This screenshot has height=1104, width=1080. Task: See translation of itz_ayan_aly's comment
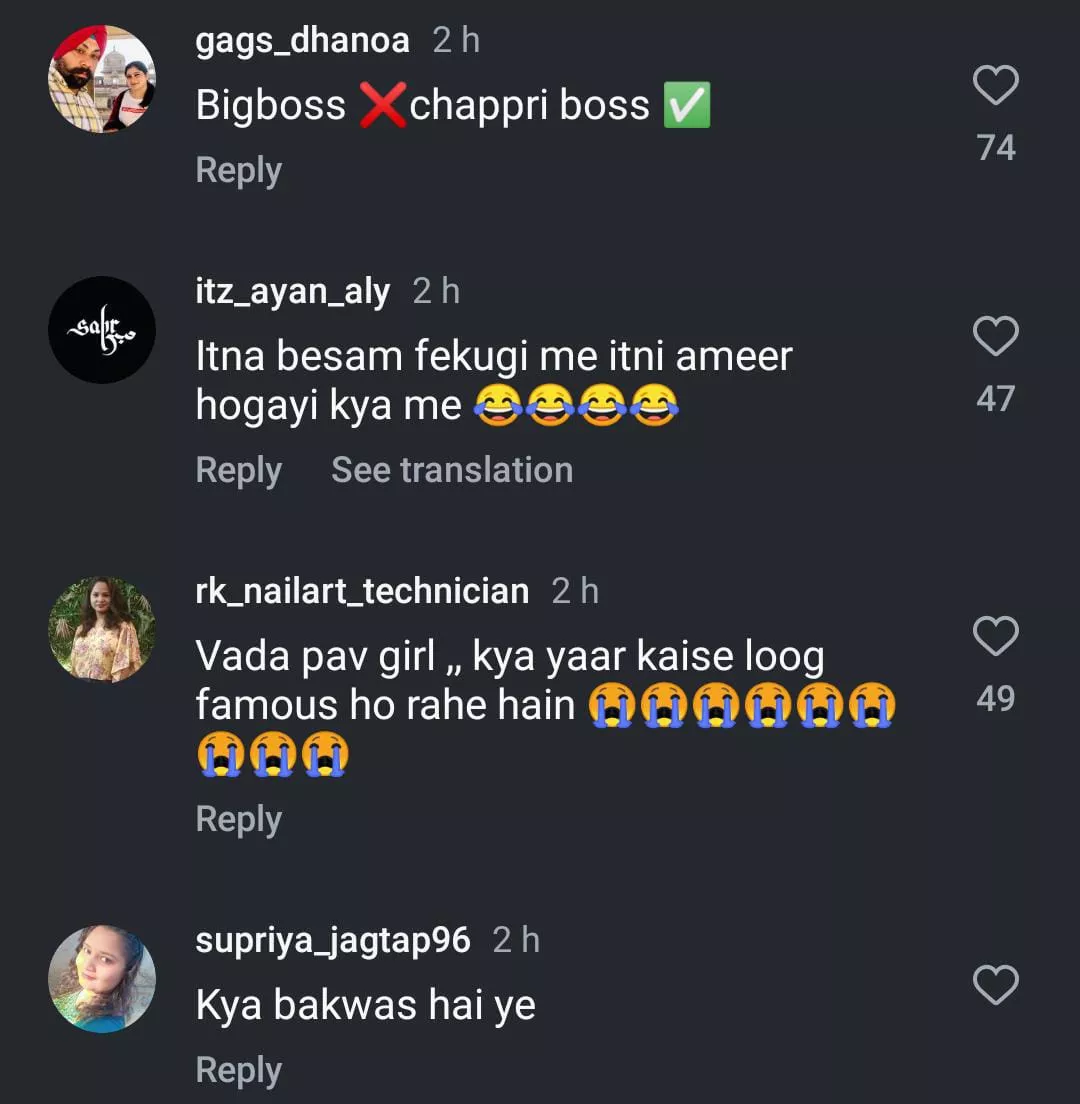(452, 470)
